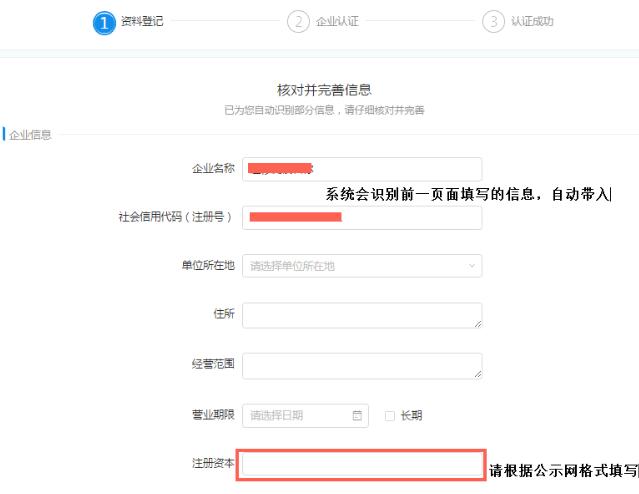Click the calendar icon in 营业期限 field
639x494 pixels.
click(358, 416)
